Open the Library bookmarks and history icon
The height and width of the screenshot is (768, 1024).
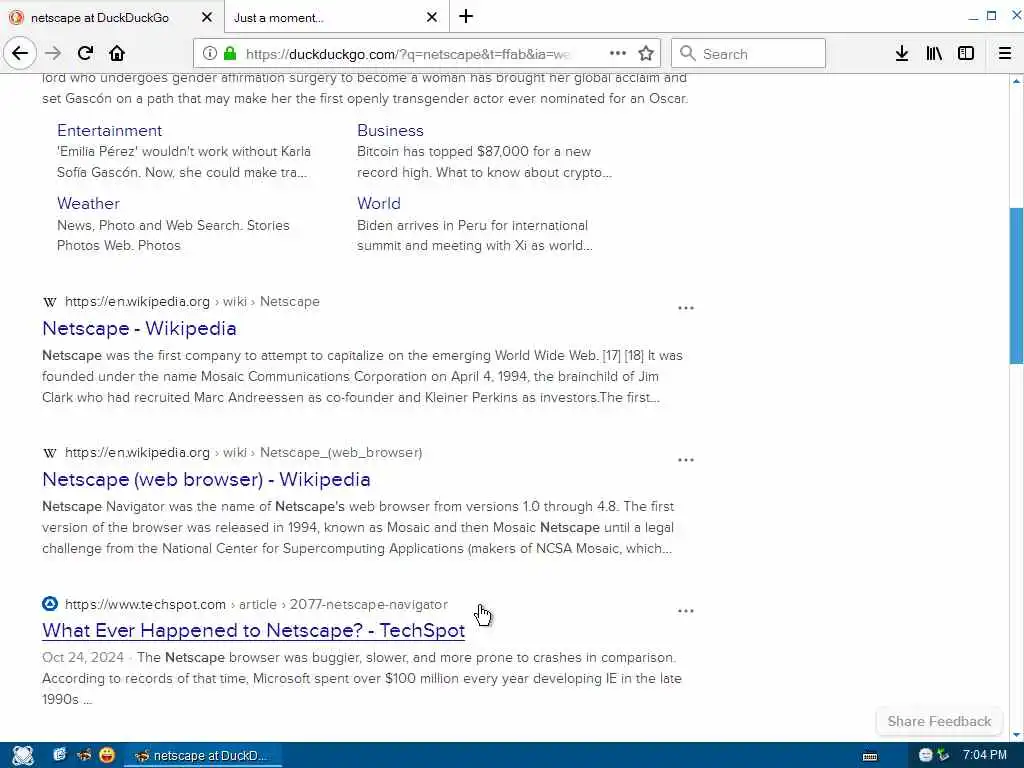tap(934, 53)
